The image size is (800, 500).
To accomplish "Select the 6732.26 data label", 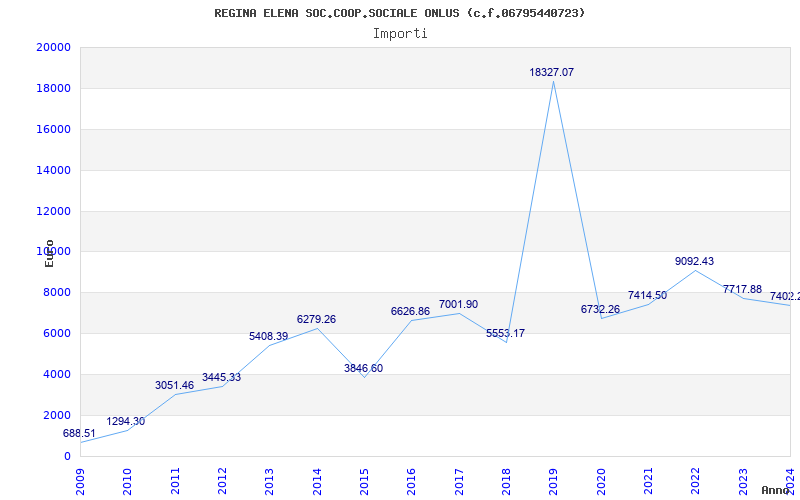I will pyautogui.click(x=600, y=309).
